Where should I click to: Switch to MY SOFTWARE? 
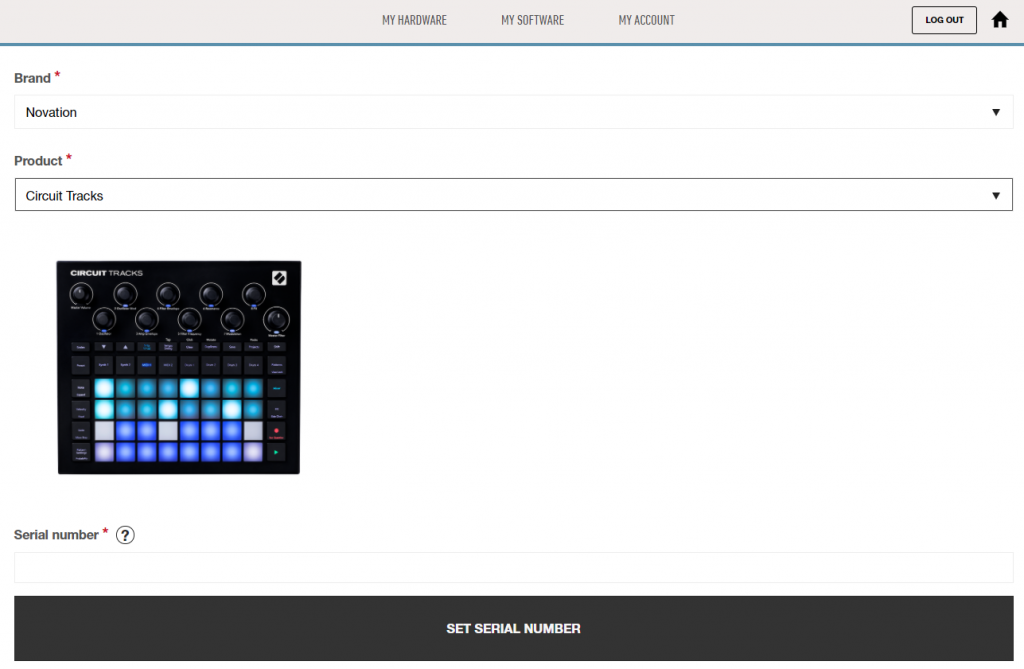(x=532, y=19)
